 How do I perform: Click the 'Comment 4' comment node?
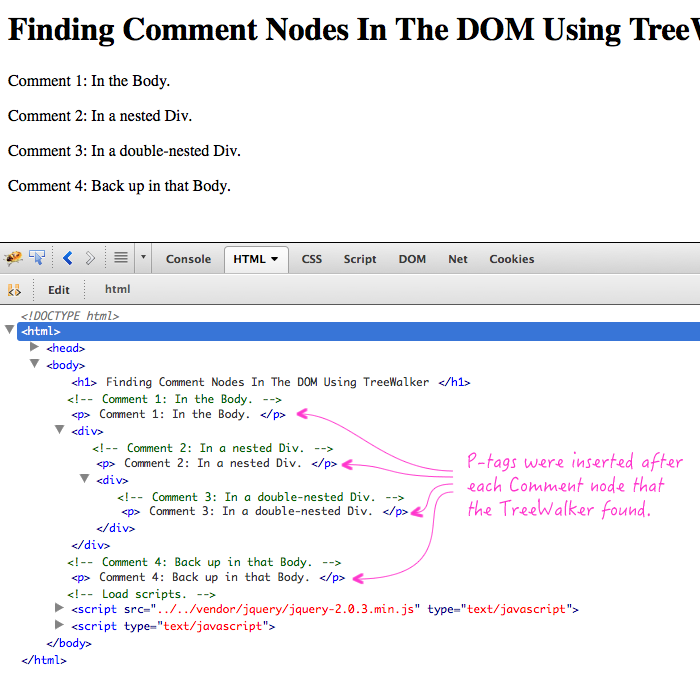(x=204, y=562)
